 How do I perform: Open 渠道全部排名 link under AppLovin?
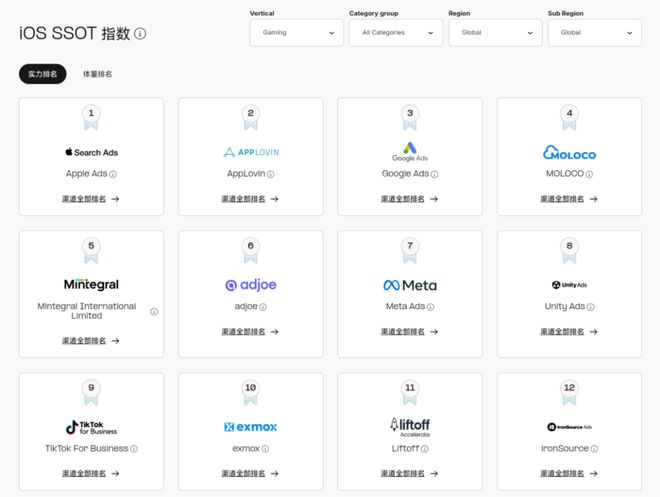pyautogui.click(x=250, y=199)
